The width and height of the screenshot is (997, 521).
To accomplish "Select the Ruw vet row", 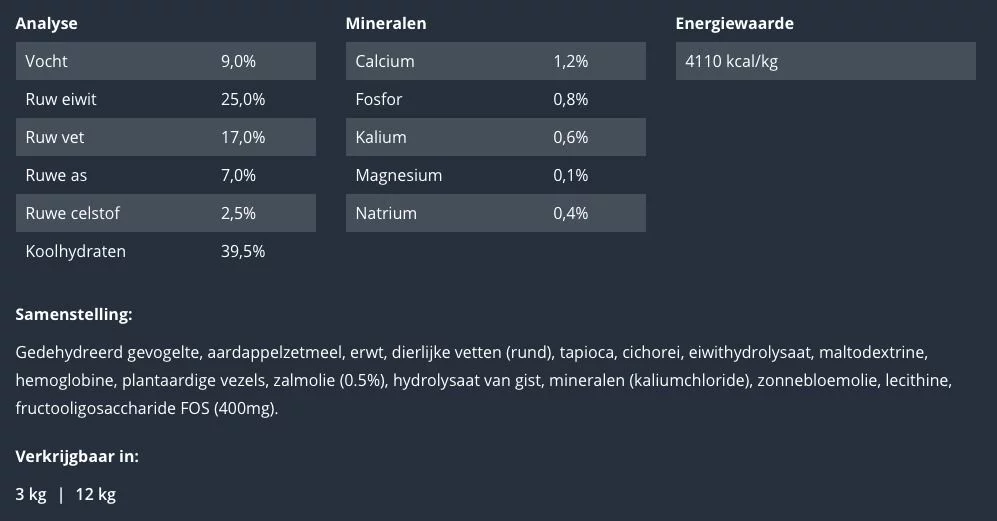I will tap(165, 137).
